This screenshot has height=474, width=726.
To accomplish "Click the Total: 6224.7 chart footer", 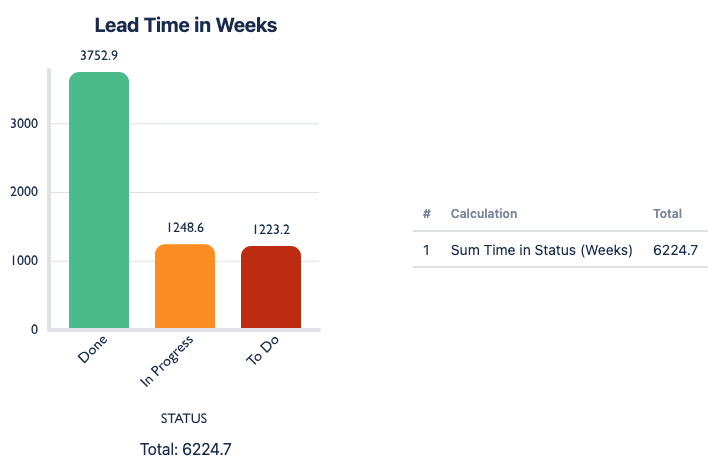I will click(x=185, y=449).
